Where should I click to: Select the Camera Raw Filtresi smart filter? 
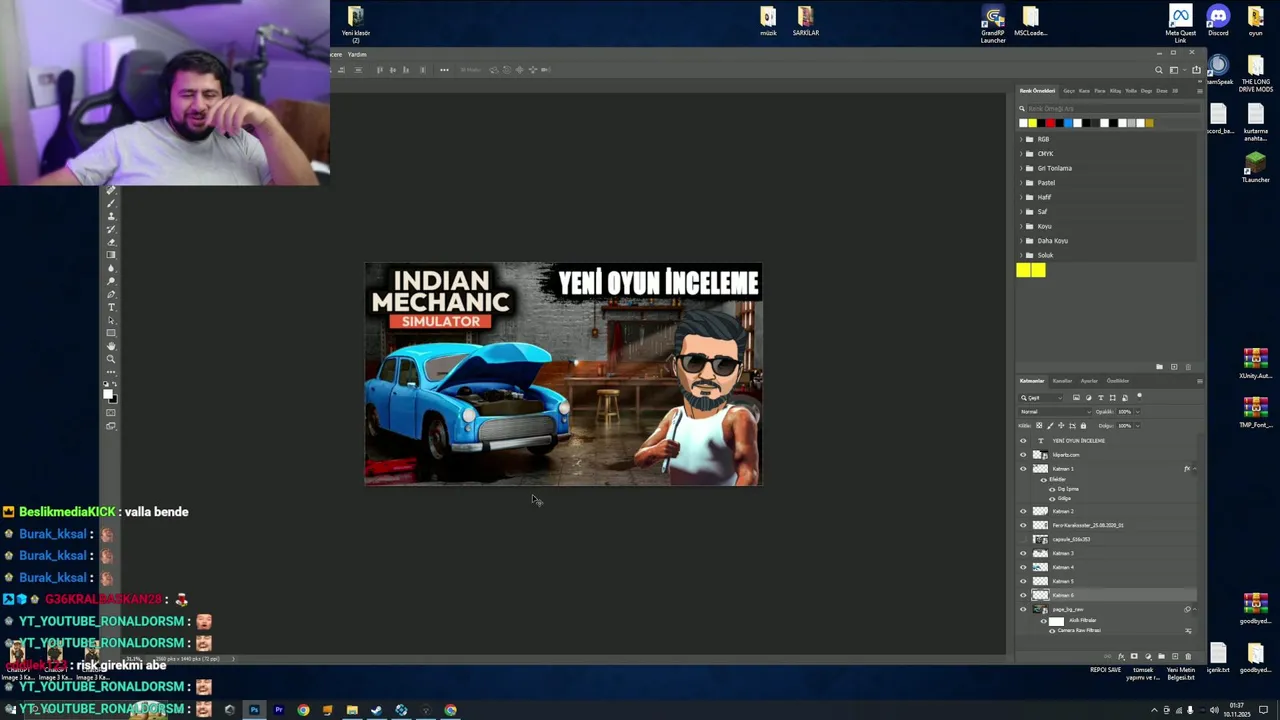tap(1079, 630)
